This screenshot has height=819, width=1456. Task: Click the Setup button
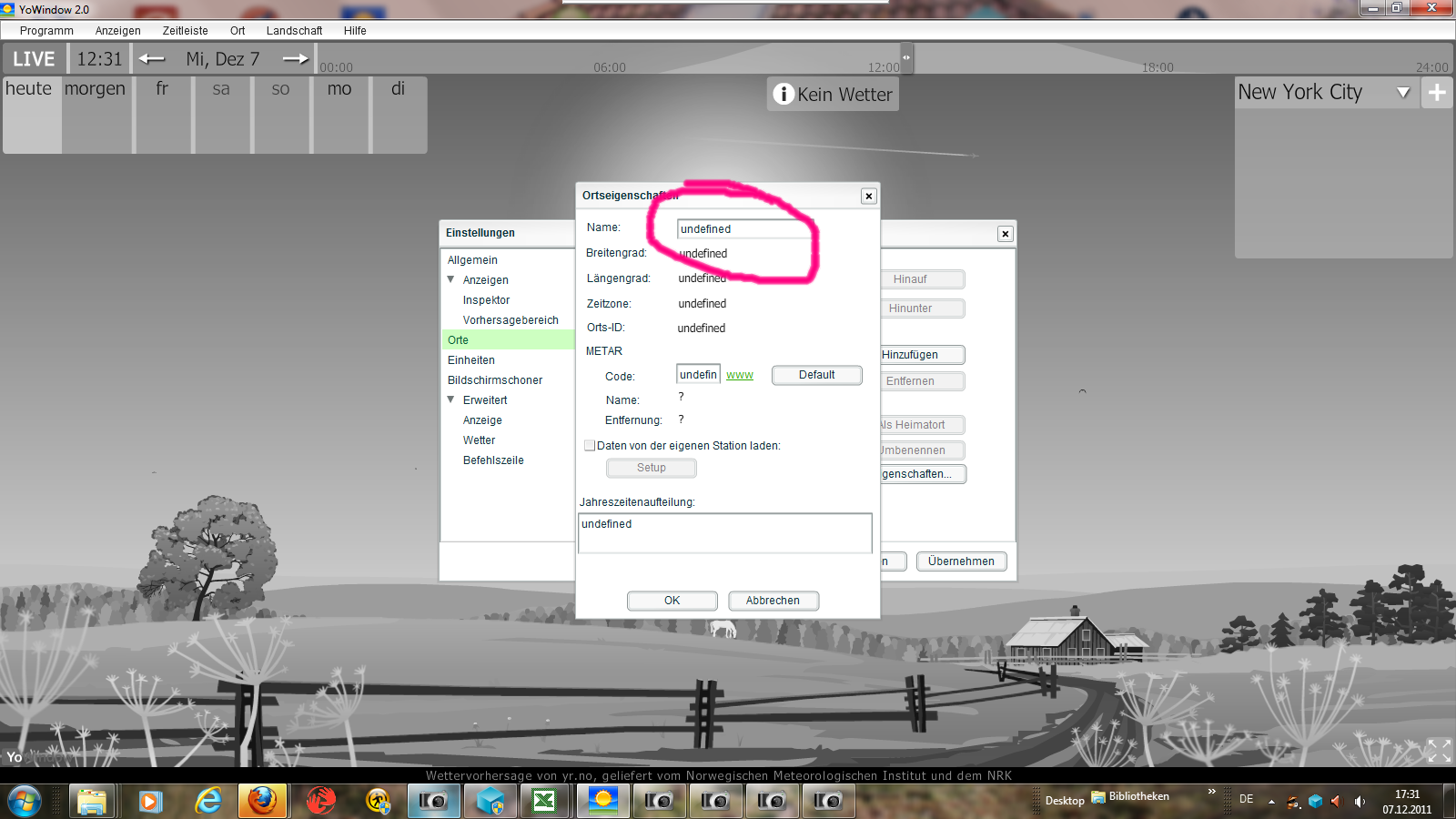tap(651, 468)
